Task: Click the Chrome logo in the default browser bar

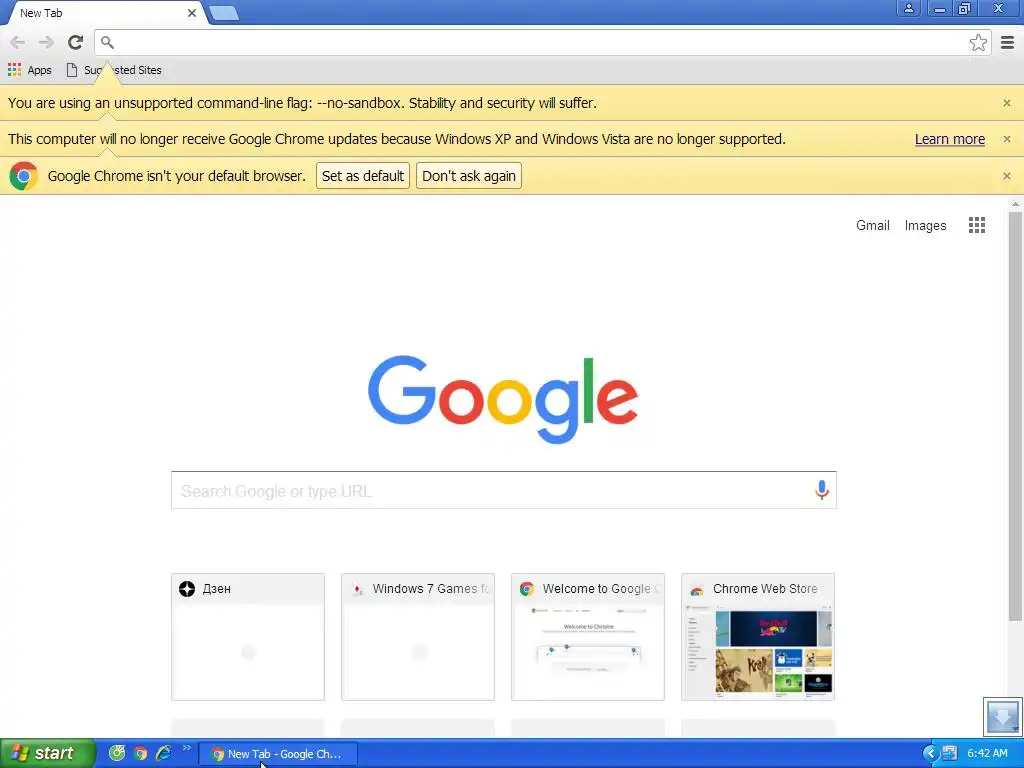Action: [24, 176]
